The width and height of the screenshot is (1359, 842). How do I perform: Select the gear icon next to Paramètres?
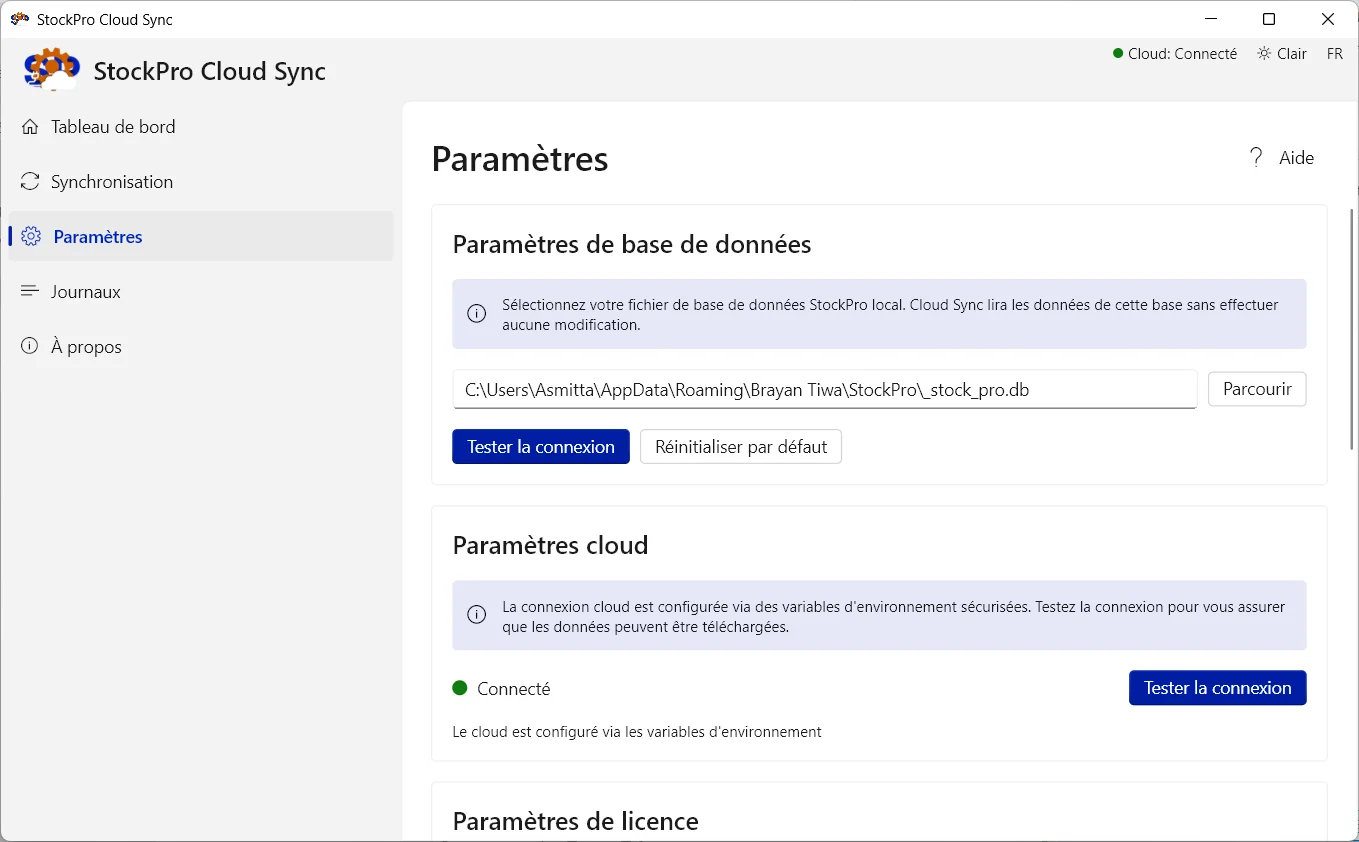point(30,236)
